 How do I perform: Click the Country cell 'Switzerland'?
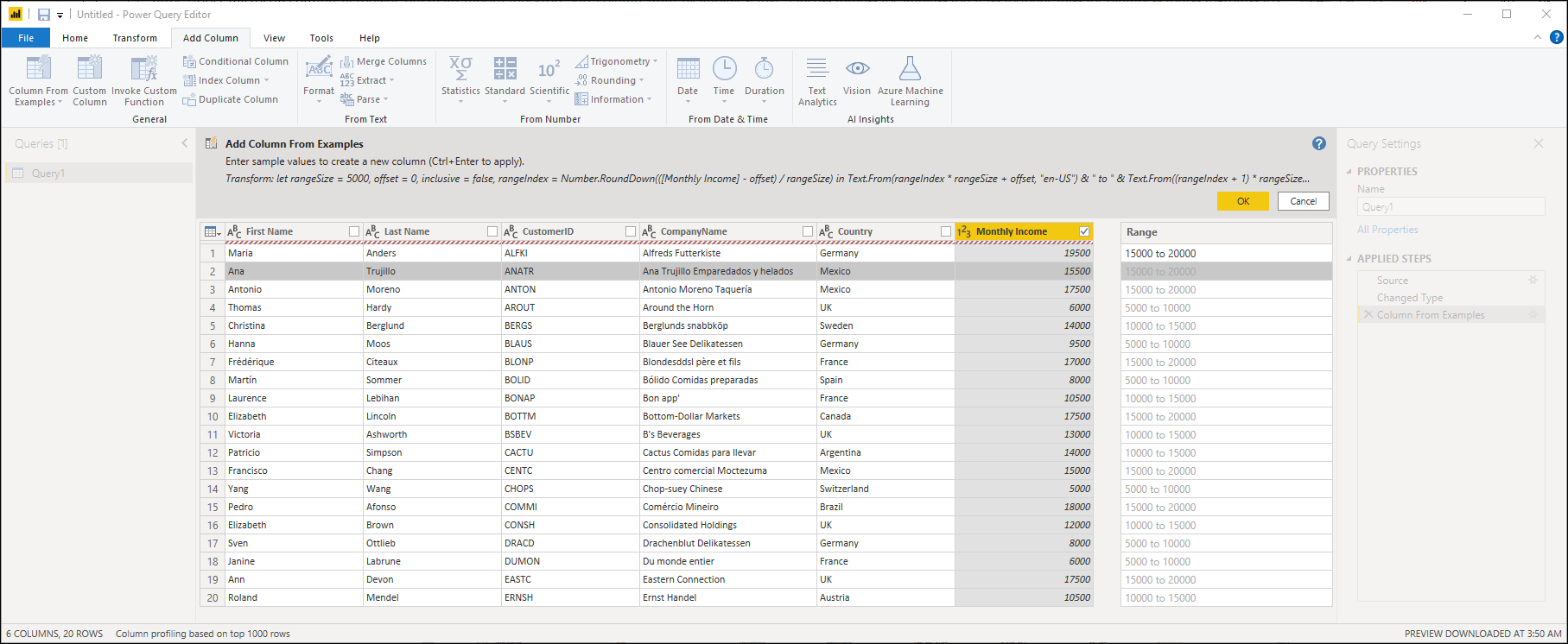pos(886,489)
